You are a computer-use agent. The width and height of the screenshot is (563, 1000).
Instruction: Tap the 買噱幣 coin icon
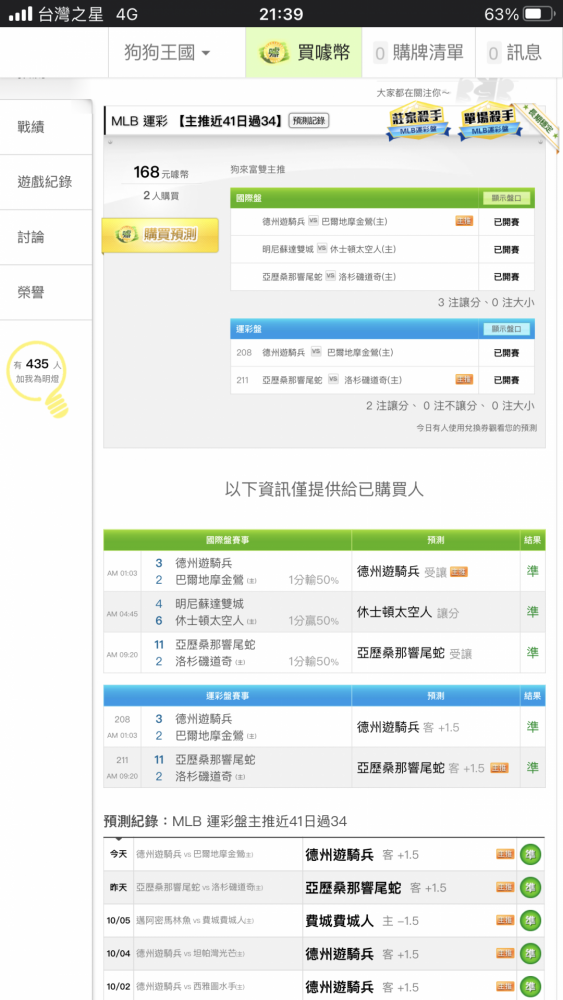pyautogui.click(x=274, y=52)
